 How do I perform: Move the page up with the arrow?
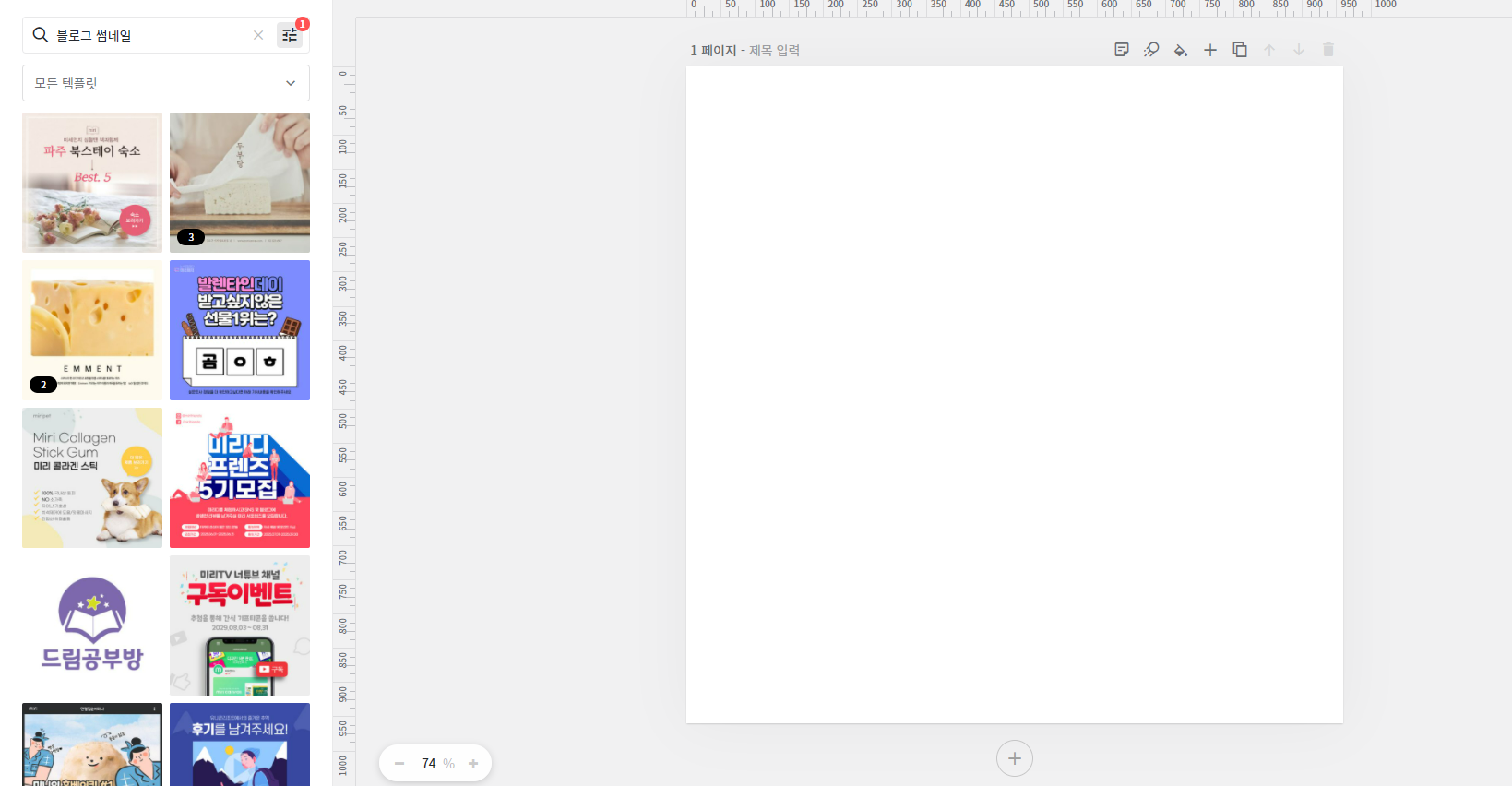1269,50
